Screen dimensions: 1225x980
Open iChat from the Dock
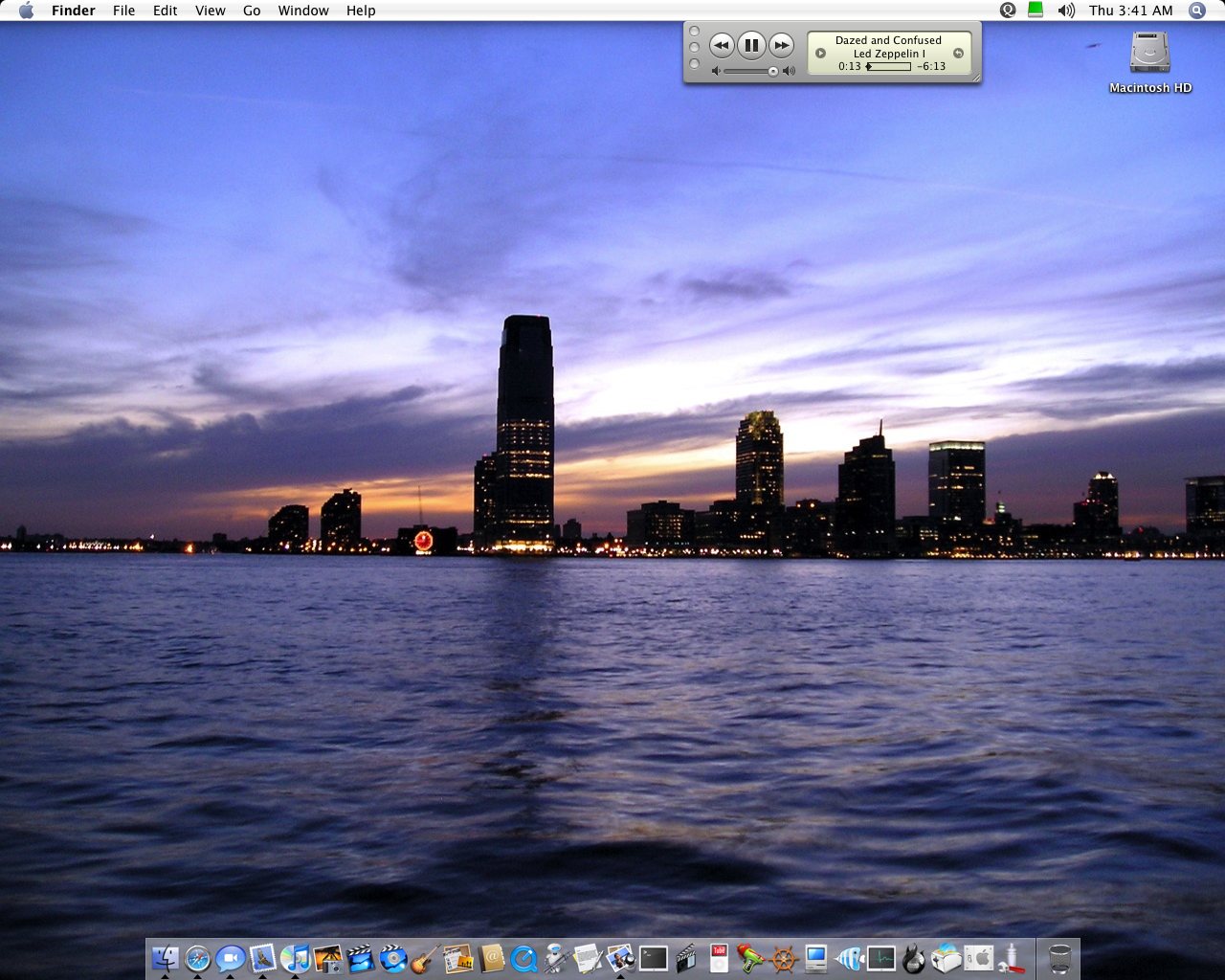click(x=230, y=958)
